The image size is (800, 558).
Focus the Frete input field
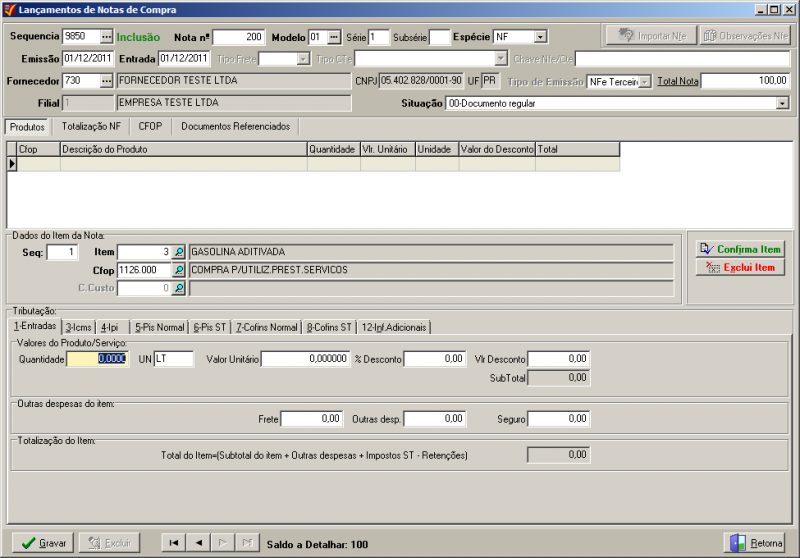(x=312, y=419)
